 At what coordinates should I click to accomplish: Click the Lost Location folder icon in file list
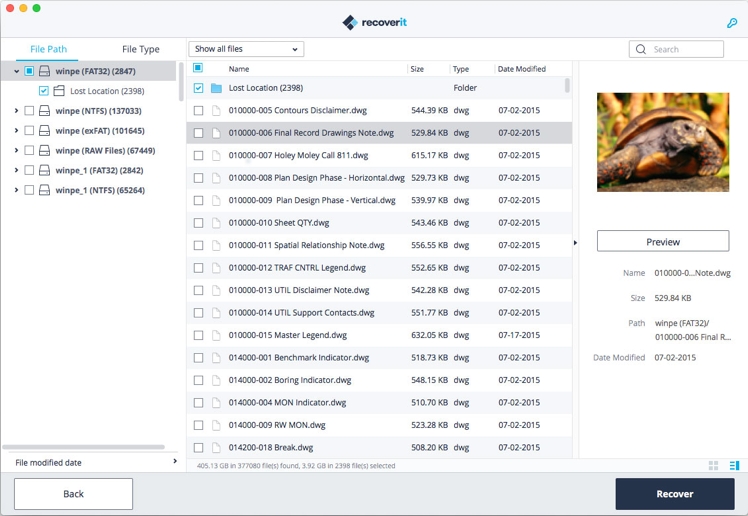[216, 88]
